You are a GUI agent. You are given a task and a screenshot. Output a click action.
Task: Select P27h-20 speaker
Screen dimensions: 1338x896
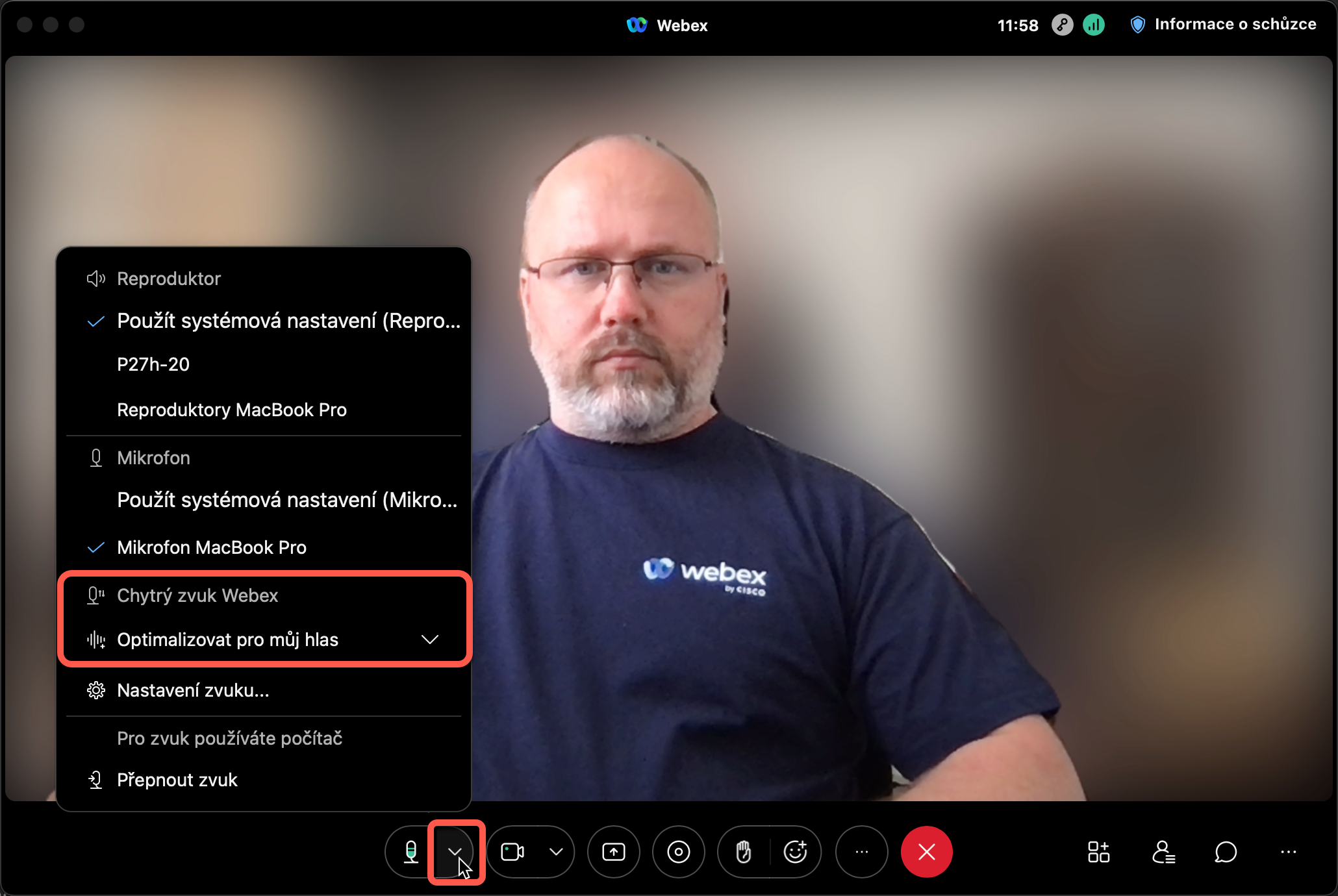tap(264, 364)
